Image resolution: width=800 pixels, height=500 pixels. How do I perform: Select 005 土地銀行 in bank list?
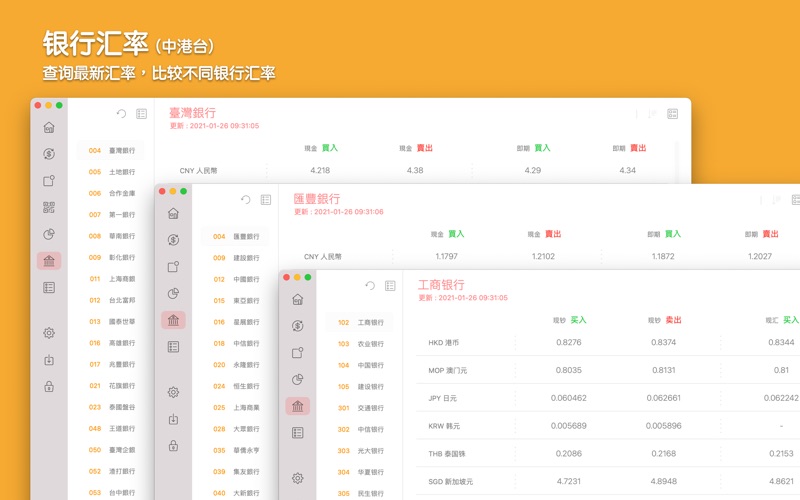pyautogui.click(x=111, y=172)
